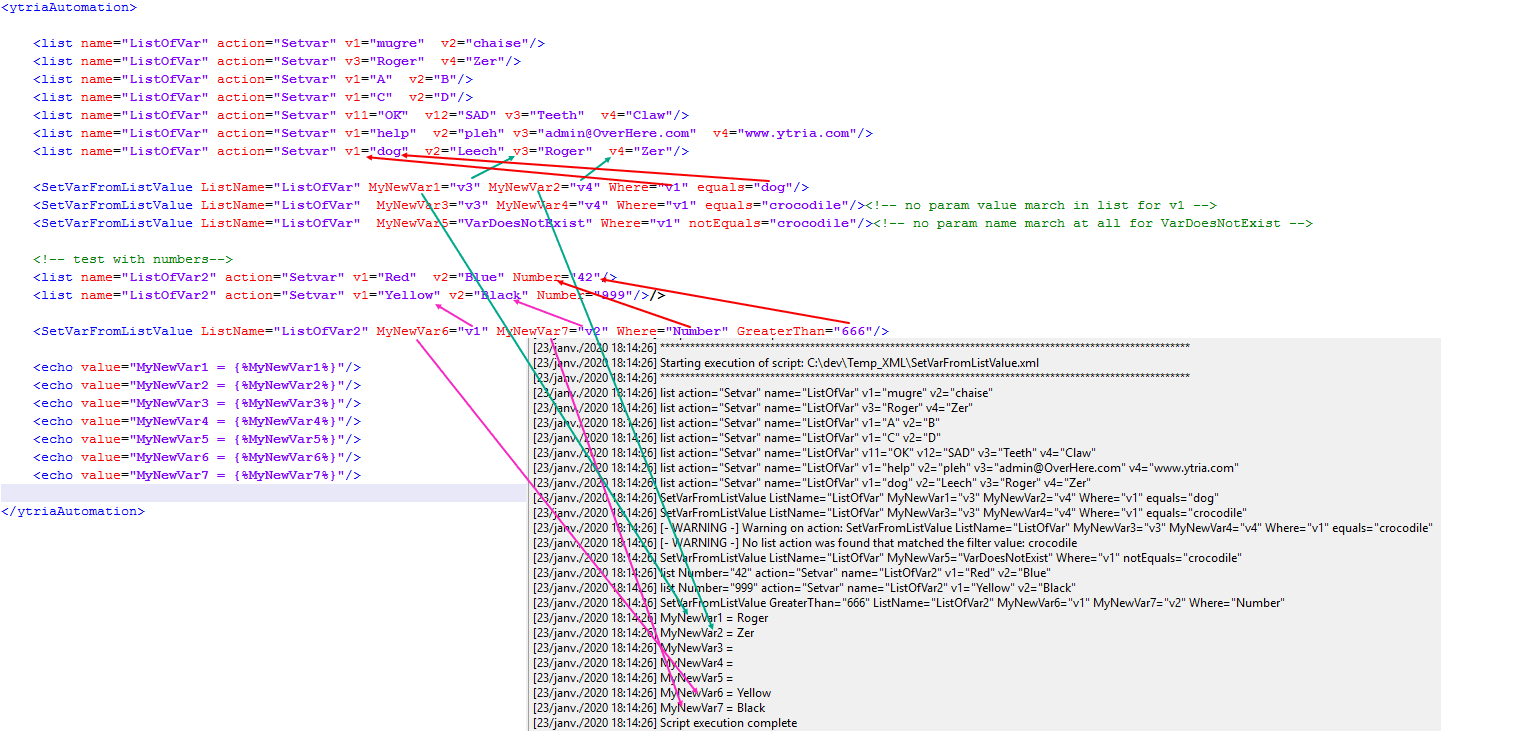Click "MyNewVar7 = Black" in the log output
This screenshot has height=731, width=1515.
click(712, 707)
